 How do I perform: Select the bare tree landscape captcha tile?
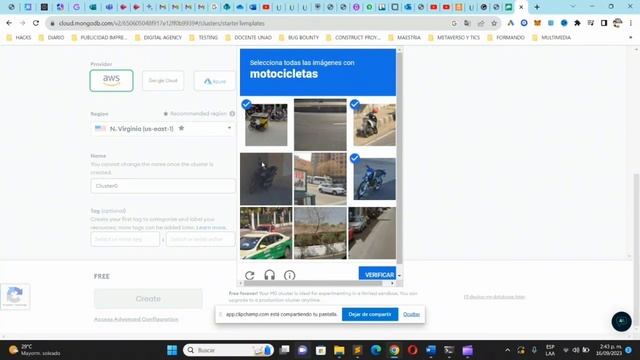320,233
